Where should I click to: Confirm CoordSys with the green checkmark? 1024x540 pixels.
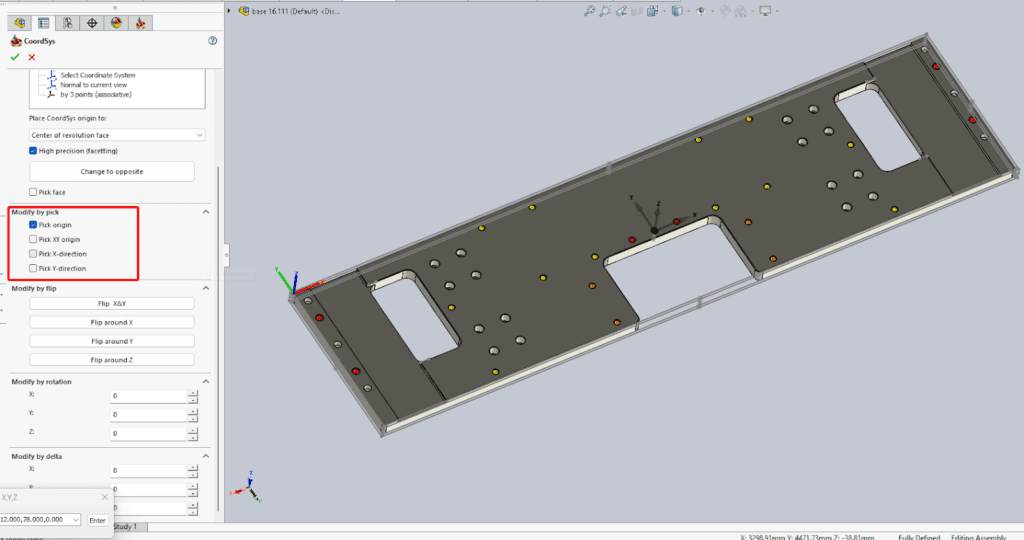[x=15, y=57]
